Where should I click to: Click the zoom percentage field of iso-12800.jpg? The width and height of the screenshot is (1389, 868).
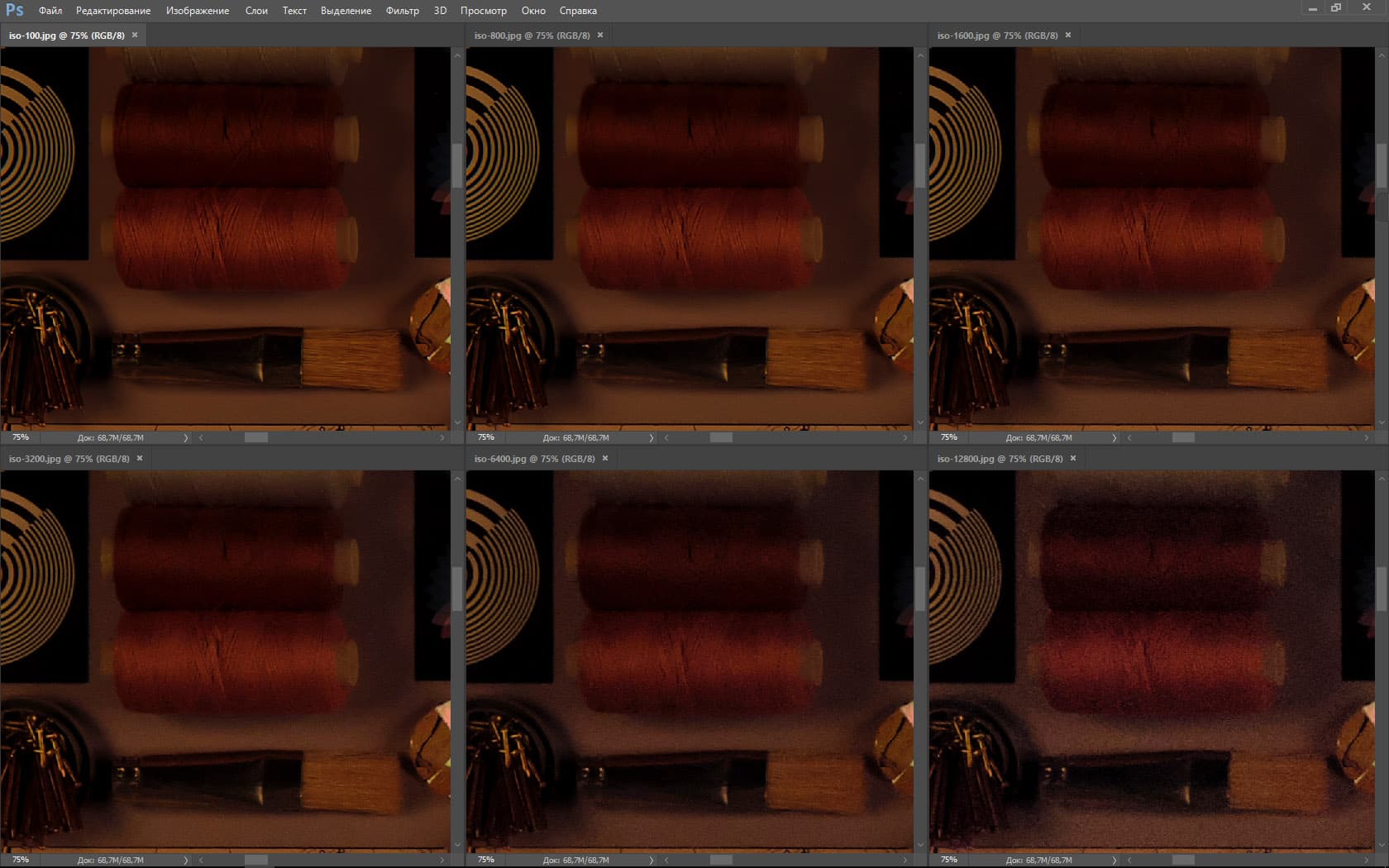pos(949,860)
